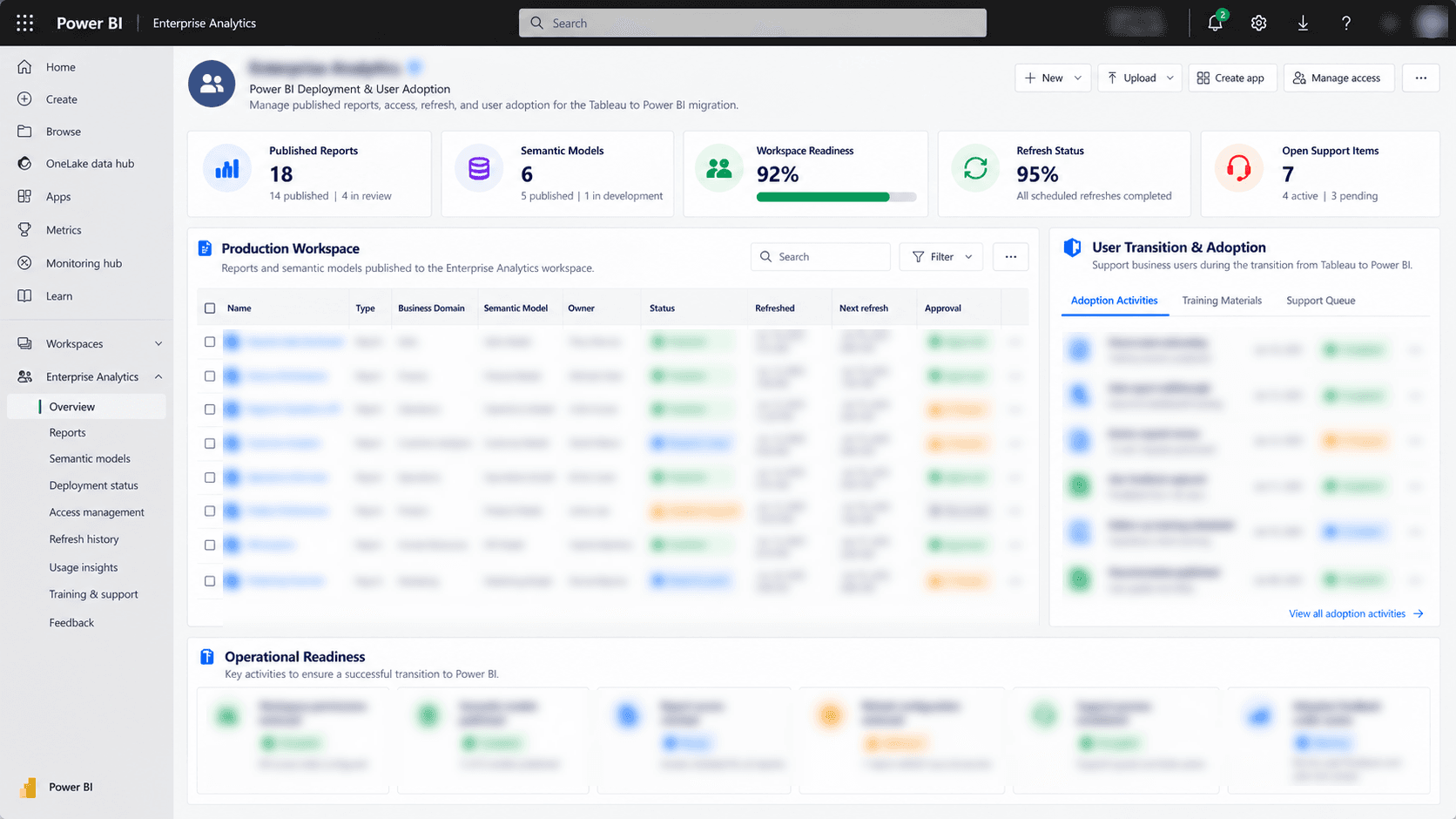Screen dimensions: 1456x819
Task: Click the Create app button
Action: click(x=1232, y=78)
